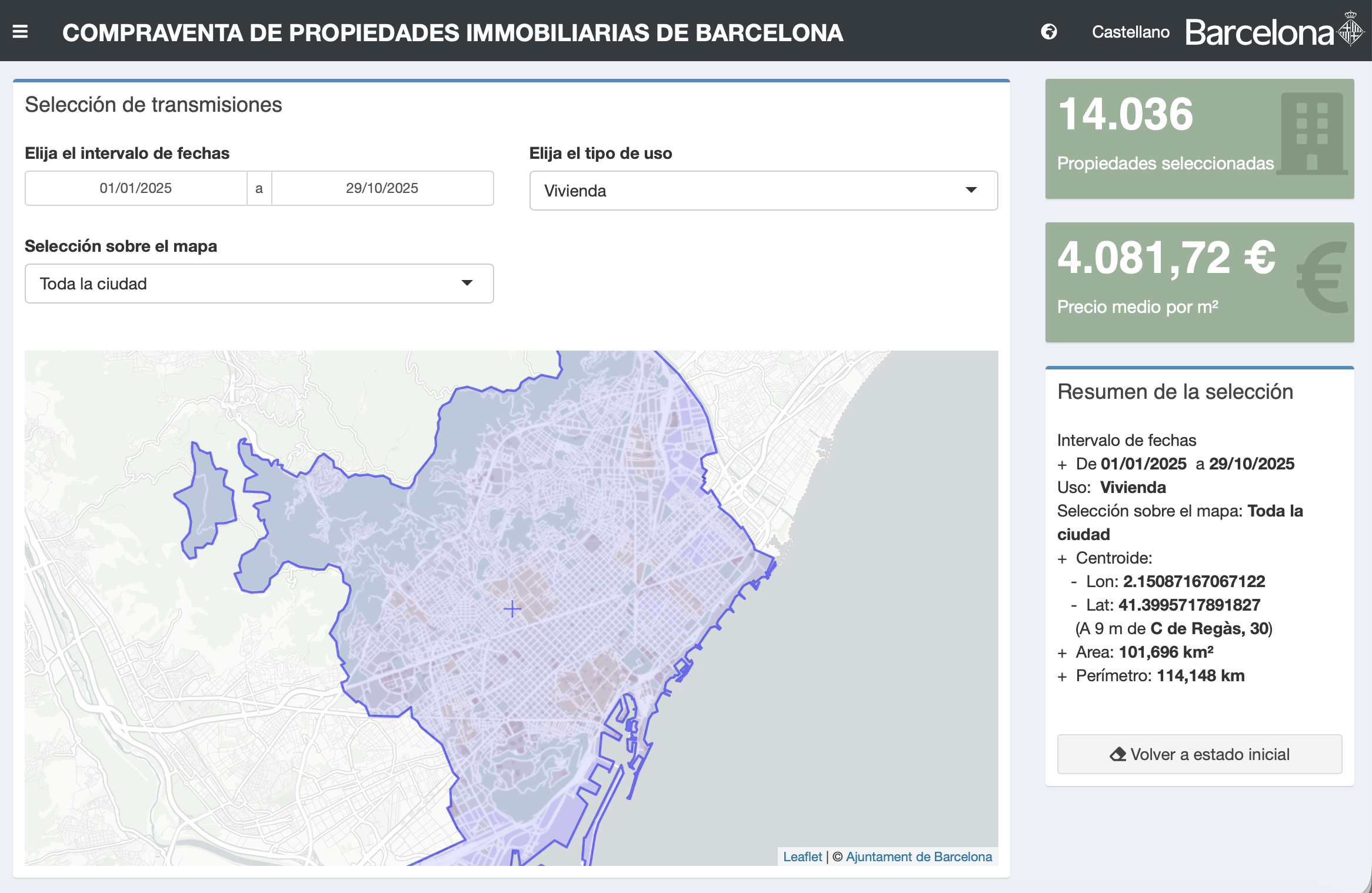Click the Barcelona city crest logo

(x=1350, y=29)
